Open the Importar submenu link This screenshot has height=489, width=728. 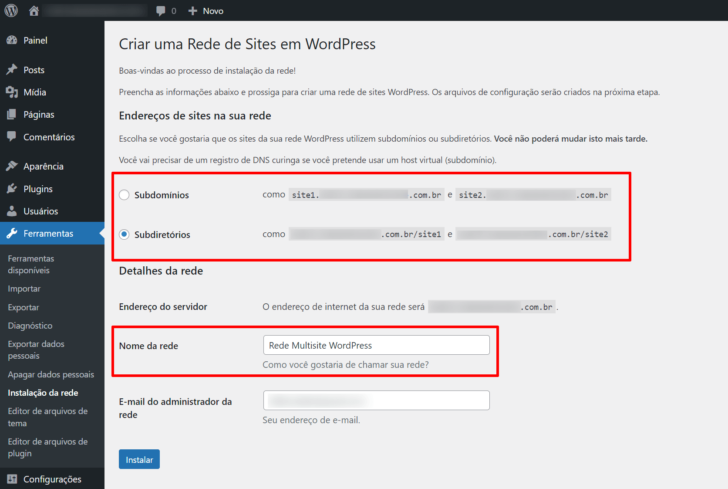[24, 288]
